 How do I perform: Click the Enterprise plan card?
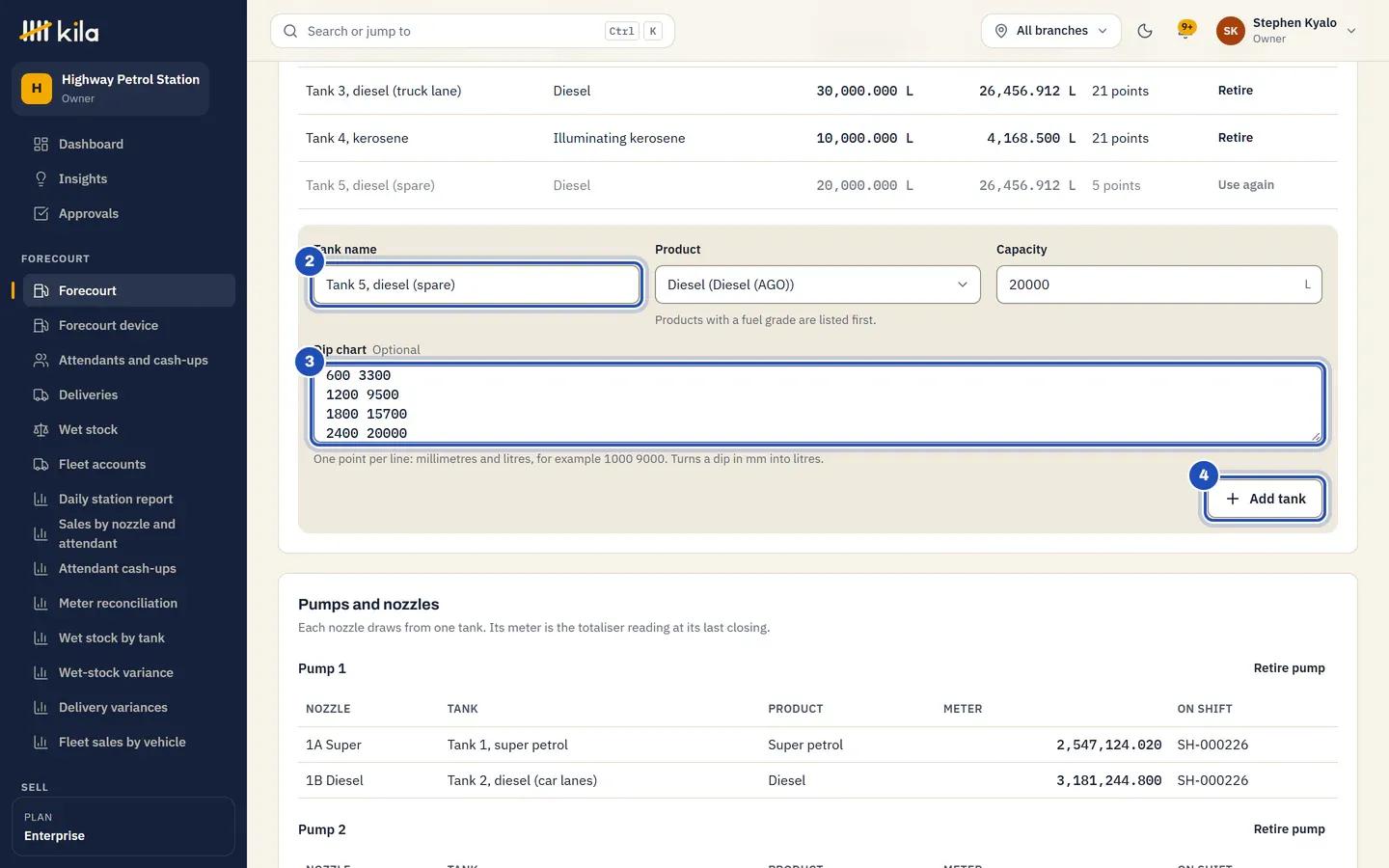123,827
